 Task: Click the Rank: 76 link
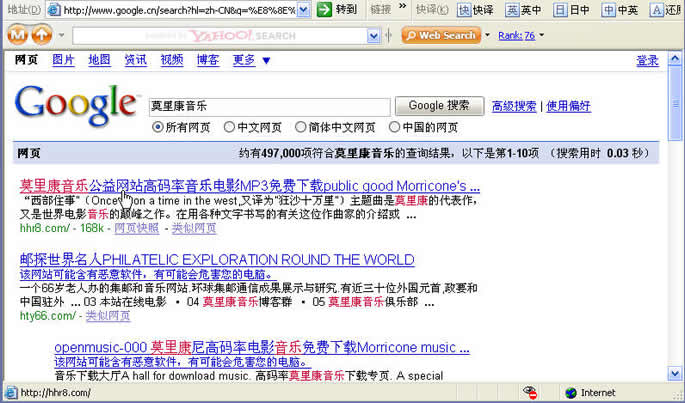click(516, 35)
